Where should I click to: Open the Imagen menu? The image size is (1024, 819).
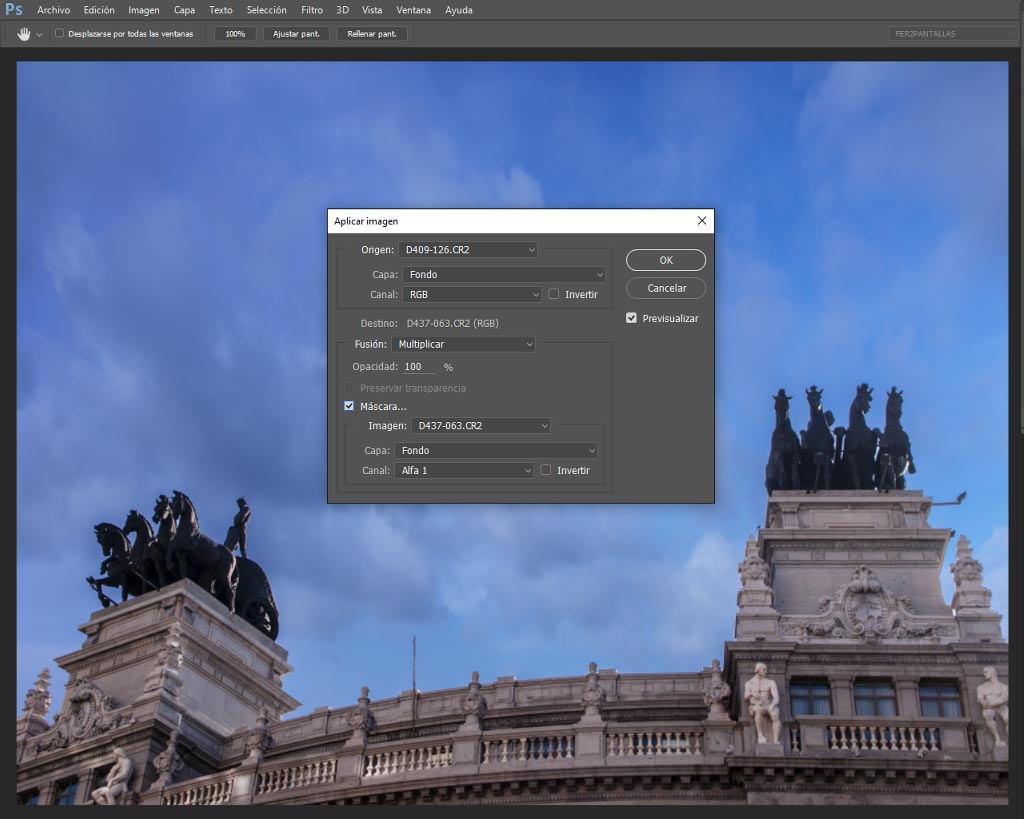[144, 10]
